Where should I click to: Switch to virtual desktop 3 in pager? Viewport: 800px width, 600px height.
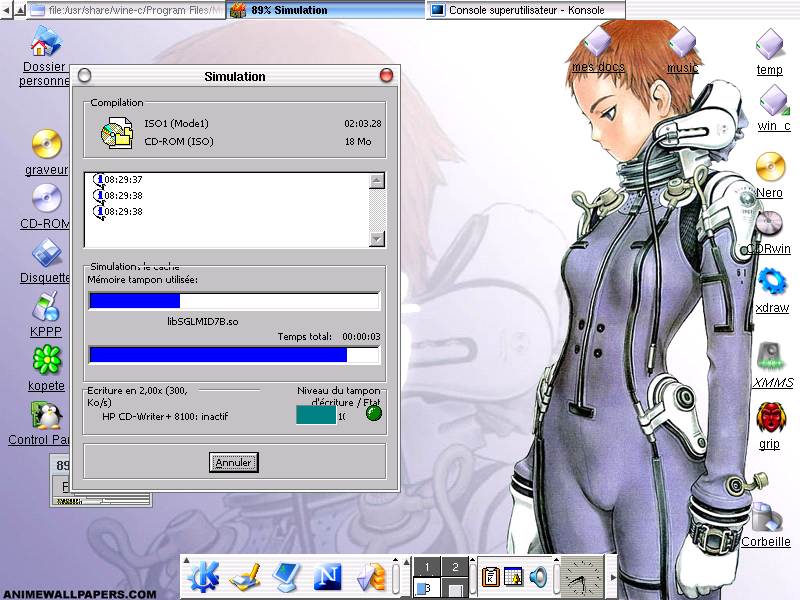[427, 587]
